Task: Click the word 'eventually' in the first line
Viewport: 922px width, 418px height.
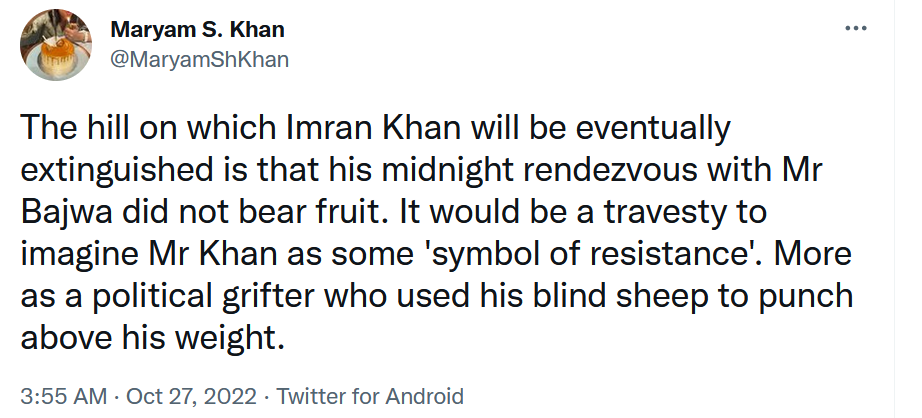Action: (653, 129)
